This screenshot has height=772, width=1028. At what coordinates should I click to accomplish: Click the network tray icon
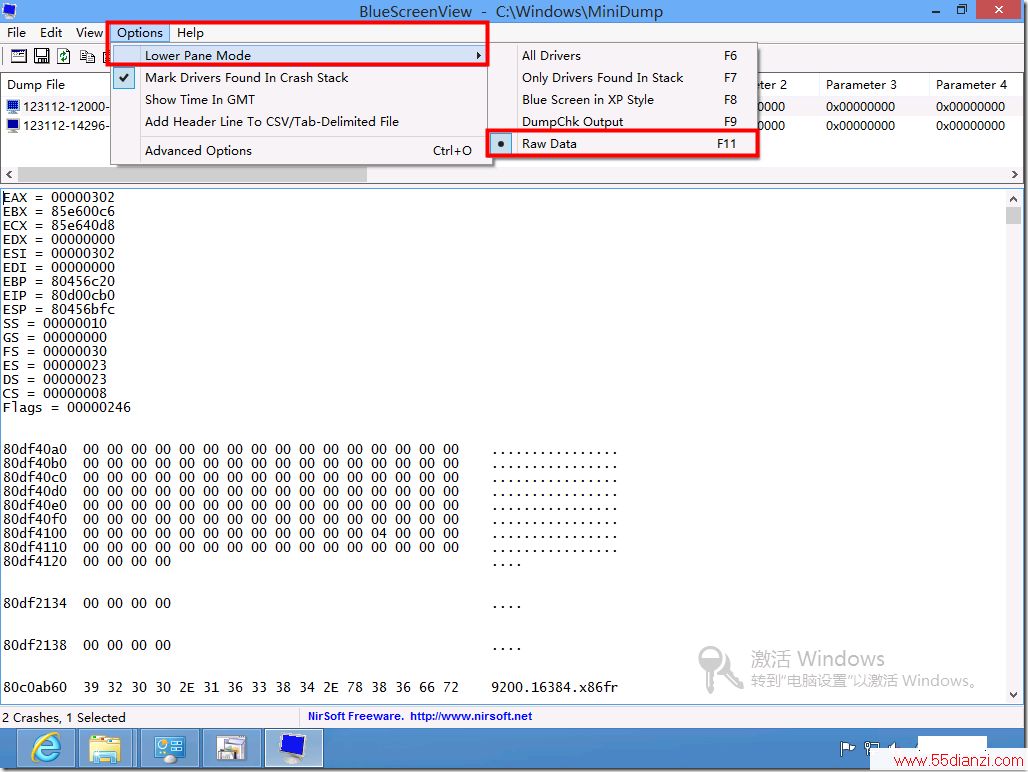871,748
